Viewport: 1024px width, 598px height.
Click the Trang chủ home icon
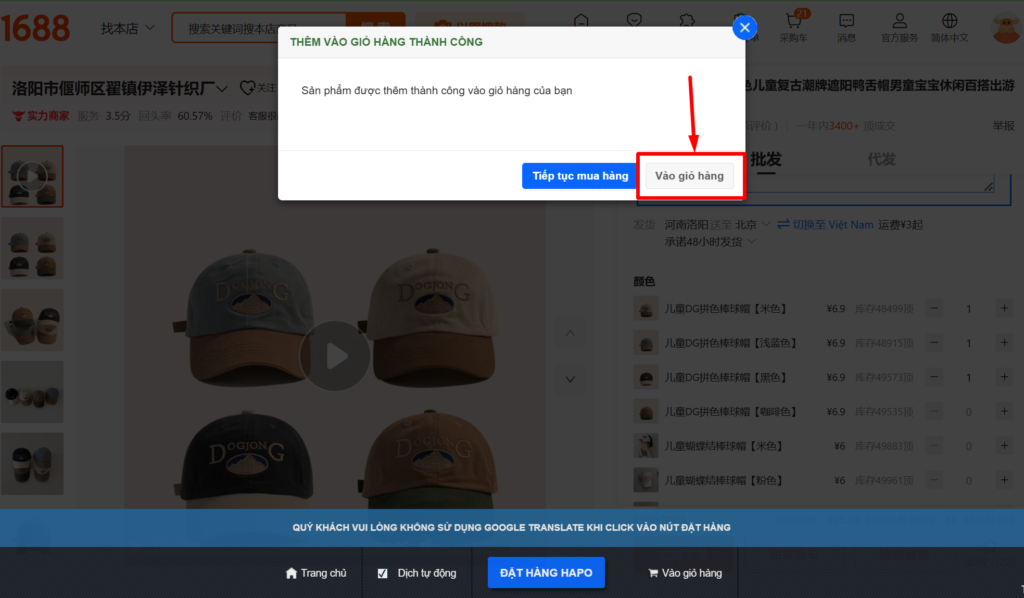pos(292,573)
